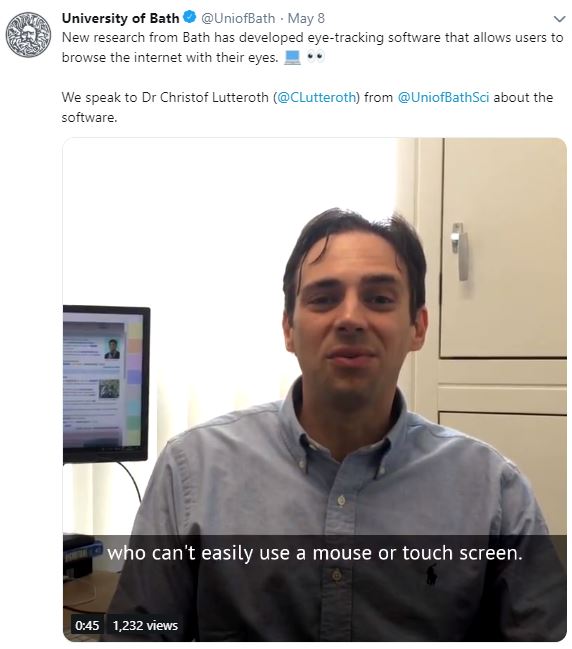Open the University of Bath display name
This screenshot has width=572, height=649.
click(120, 18)
